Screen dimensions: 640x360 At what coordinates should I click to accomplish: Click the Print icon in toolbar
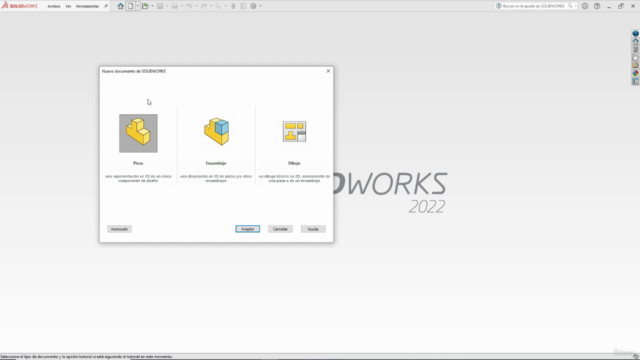click(x=175, y=6)
